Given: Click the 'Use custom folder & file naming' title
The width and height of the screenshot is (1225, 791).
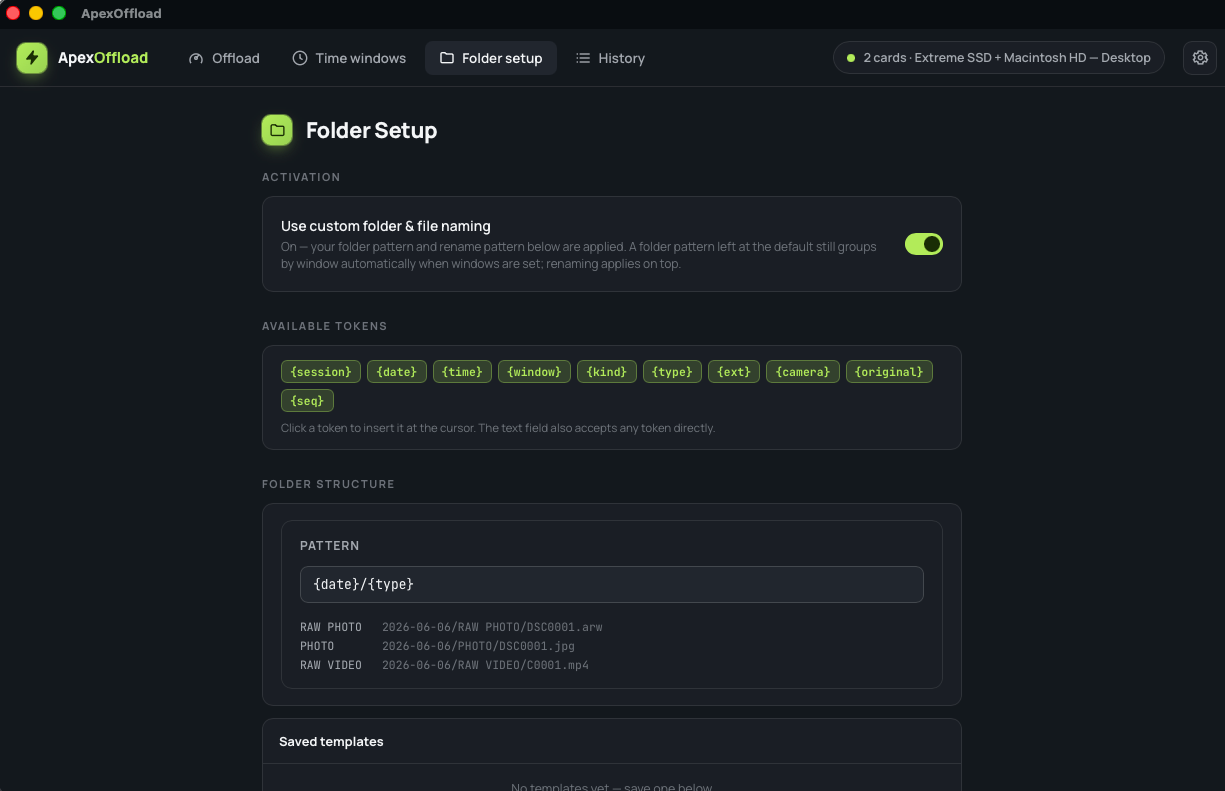Looking at the screenshot, I should pos(386,226).
